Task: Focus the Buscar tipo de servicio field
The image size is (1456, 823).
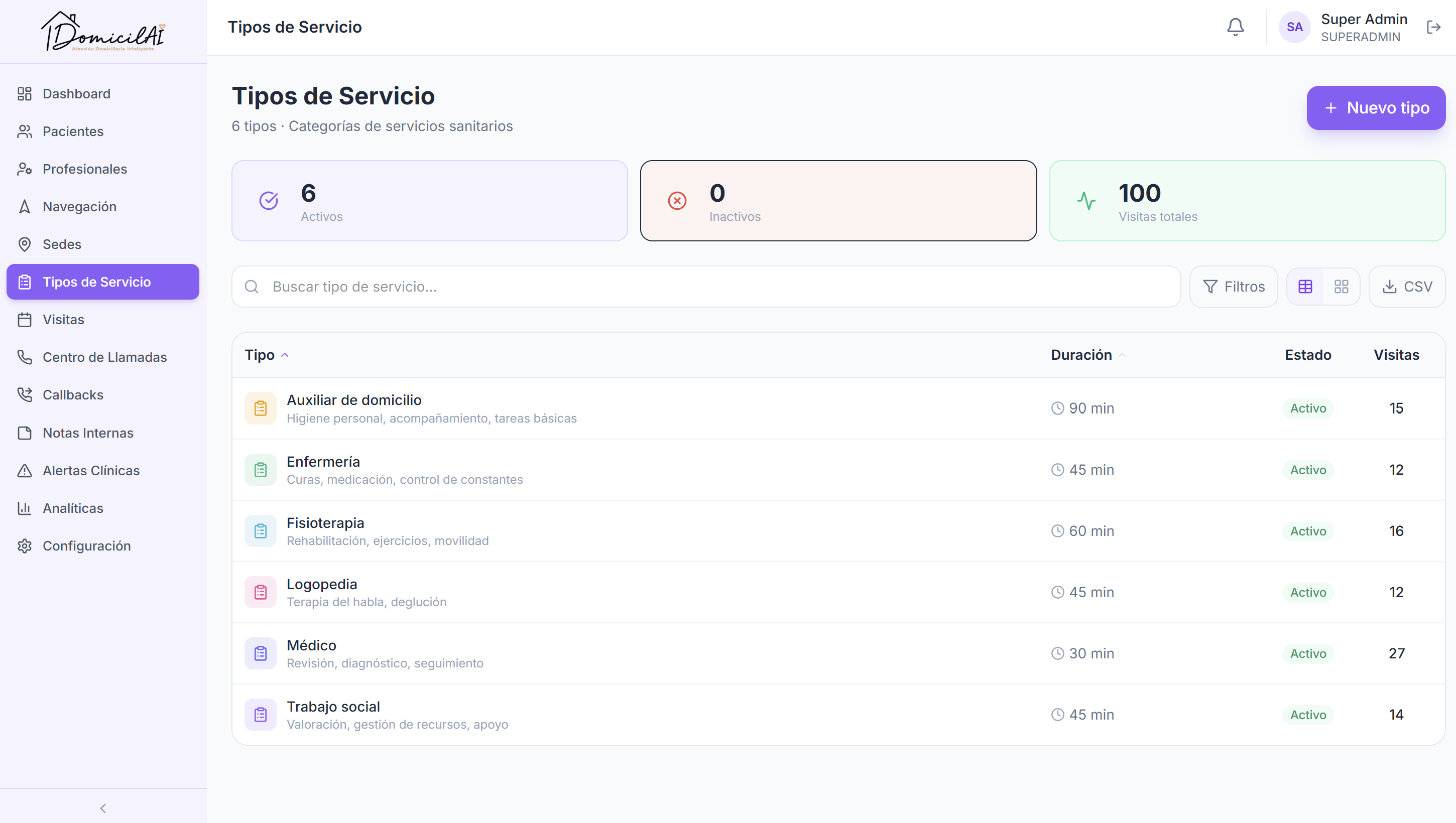Action: pos(706,287)
